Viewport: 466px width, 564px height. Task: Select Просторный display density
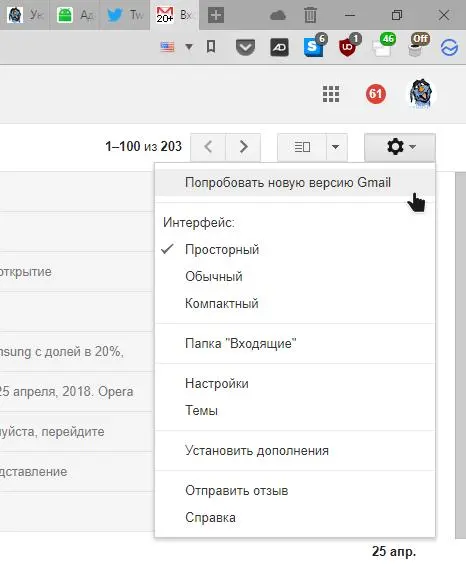click(x=295, y=249)
